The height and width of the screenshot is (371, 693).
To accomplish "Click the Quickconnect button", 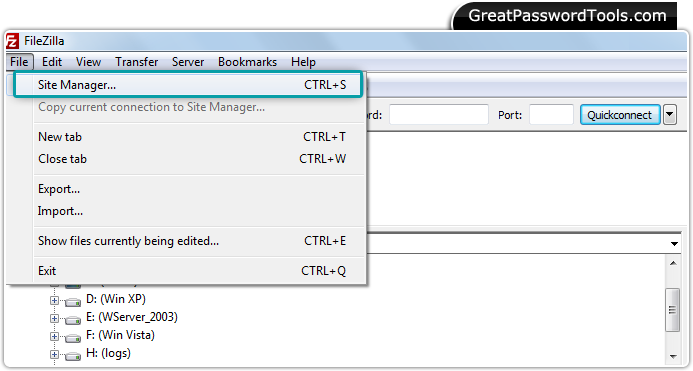I will pyautogui.click(x=620, y=115).
